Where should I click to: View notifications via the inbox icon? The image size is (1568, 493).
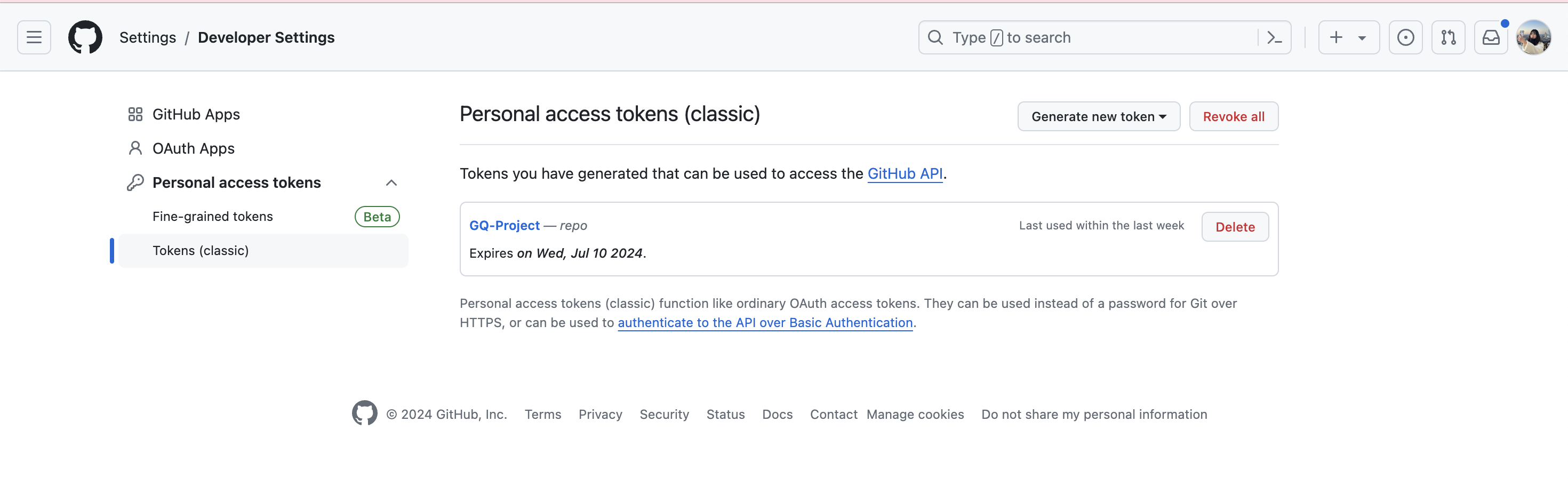click(x=1491, y=37)
